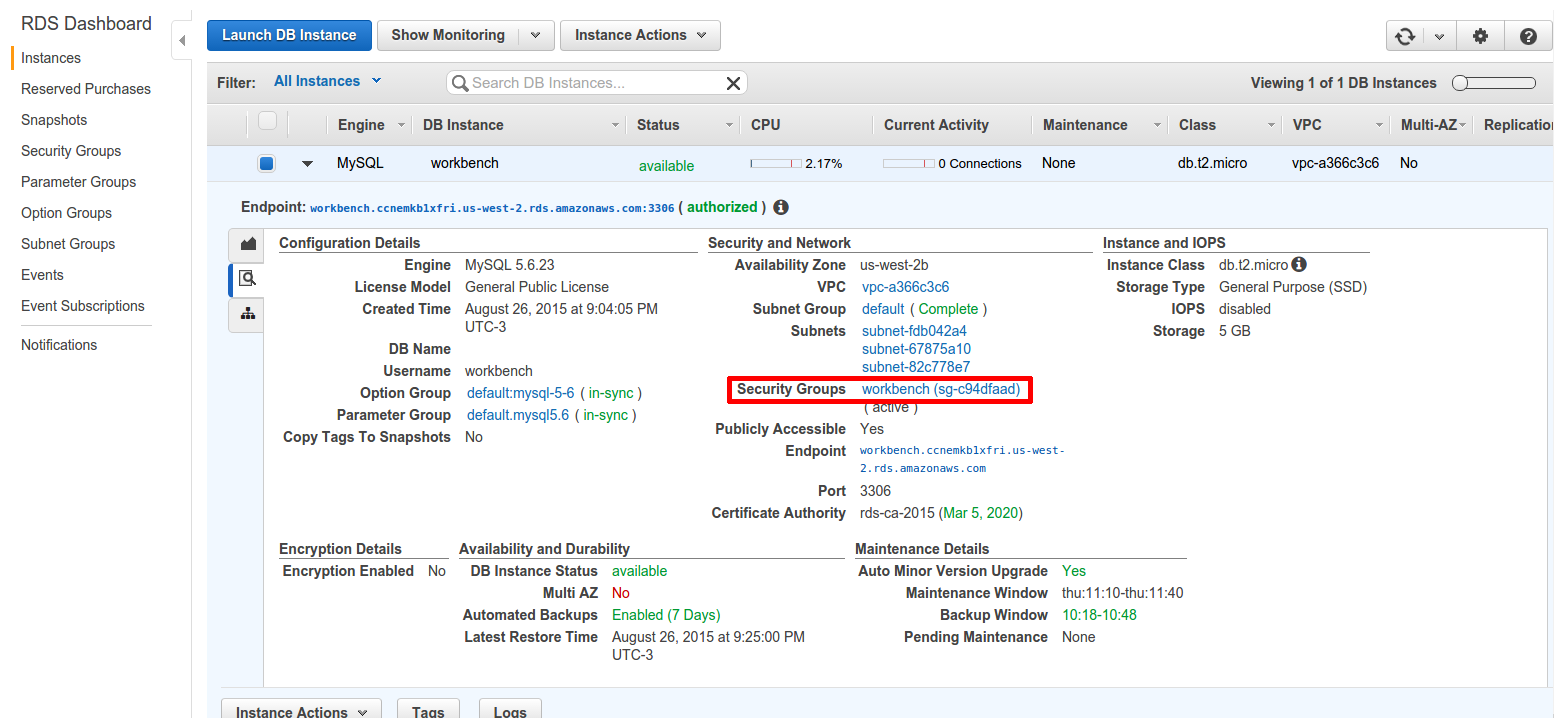Viewport: 1554px width, 718px height.
Task: Sort by the Maintenance column header
Action: (x=1085, y=125)
